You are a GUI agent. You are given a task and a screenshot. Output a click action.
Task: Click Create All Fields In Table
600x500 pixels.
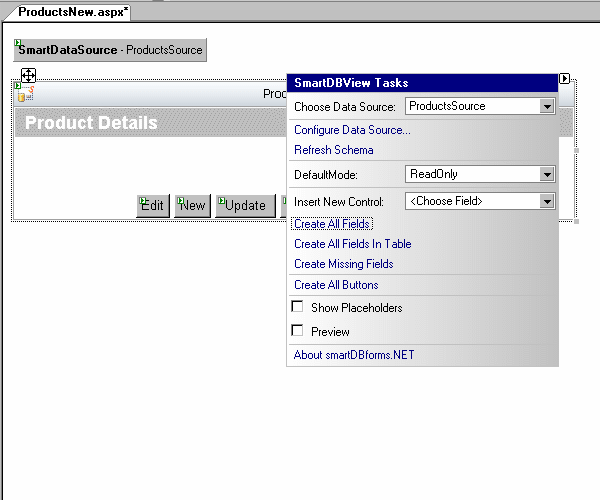tap(352, 244)
